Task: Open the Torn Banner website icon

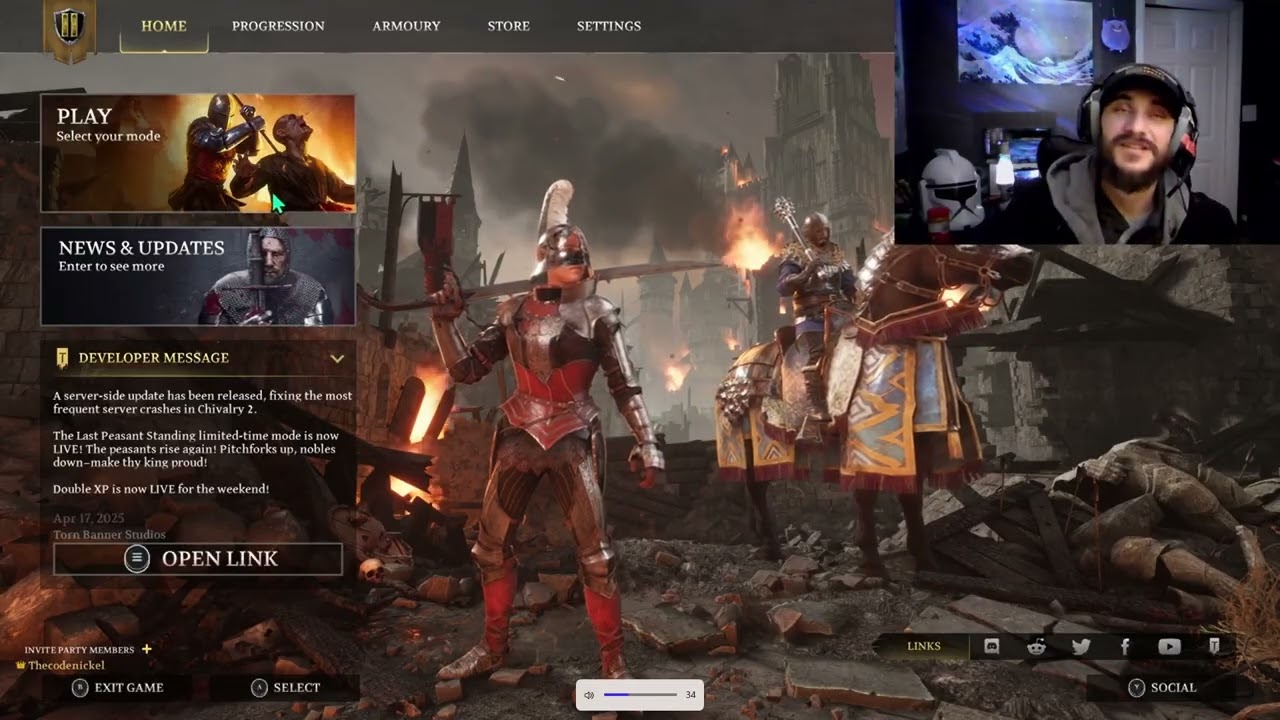Action: 1214,646
